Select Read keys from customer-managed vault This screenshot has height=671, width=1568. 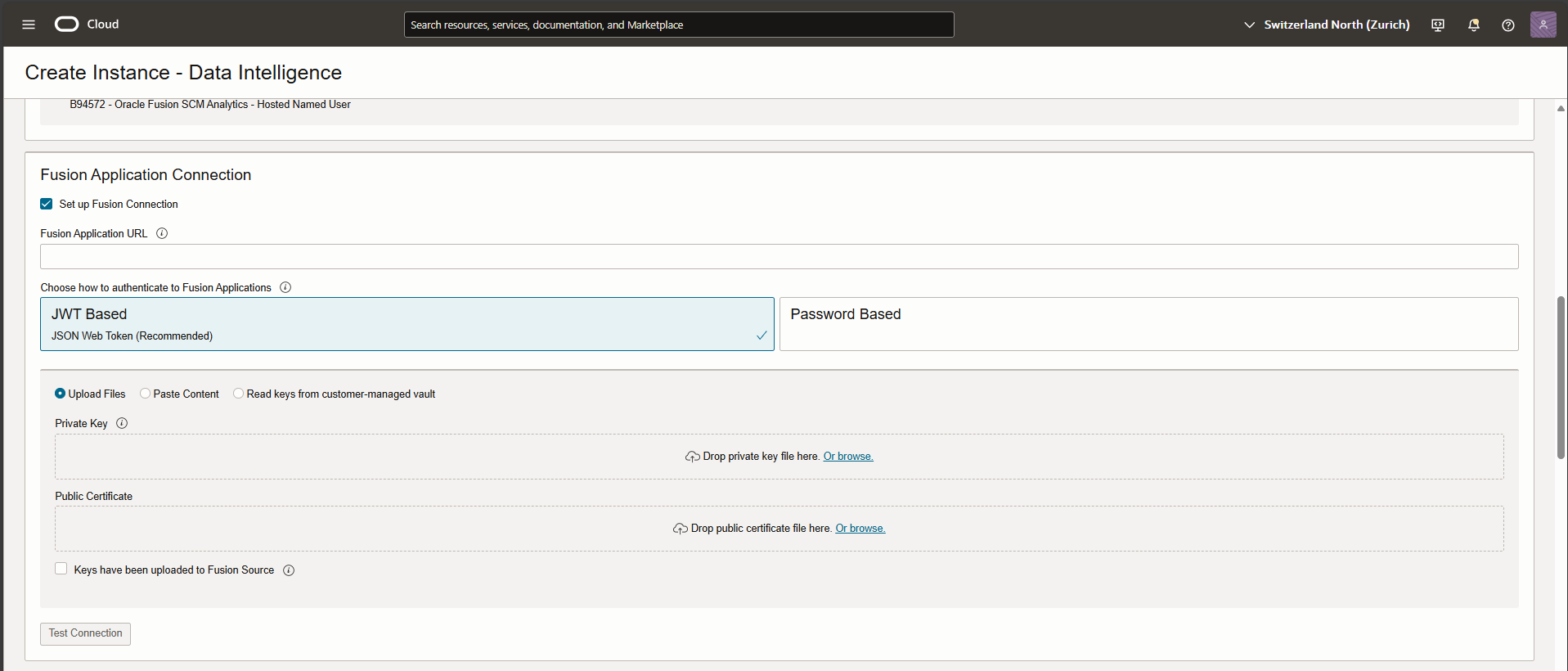[x=239, y=394]
